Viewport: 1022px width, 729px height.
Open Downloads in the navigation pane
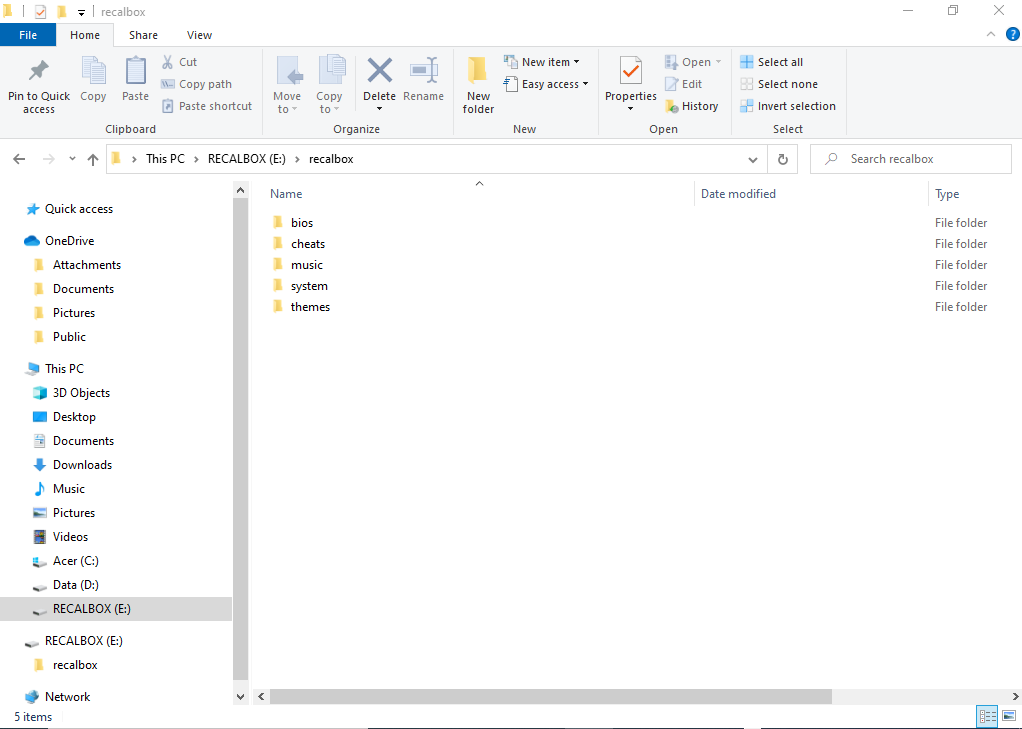point(82,466)
